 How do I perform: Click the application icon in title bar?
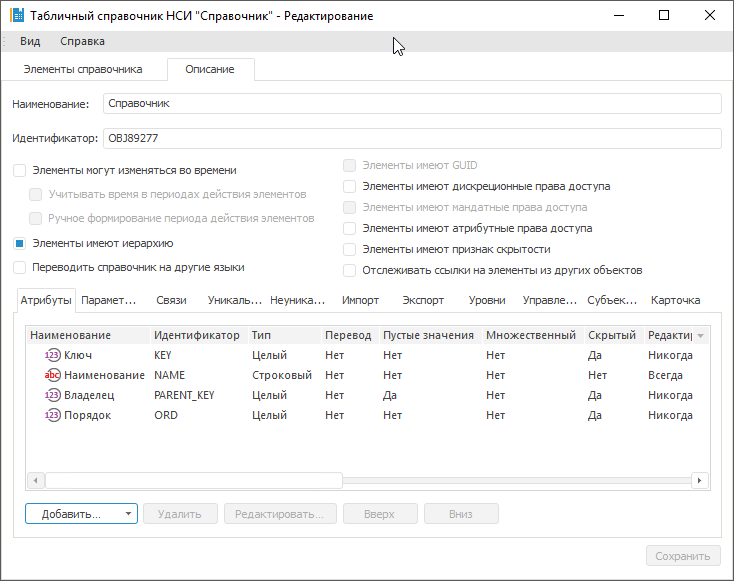pos(17,16)
